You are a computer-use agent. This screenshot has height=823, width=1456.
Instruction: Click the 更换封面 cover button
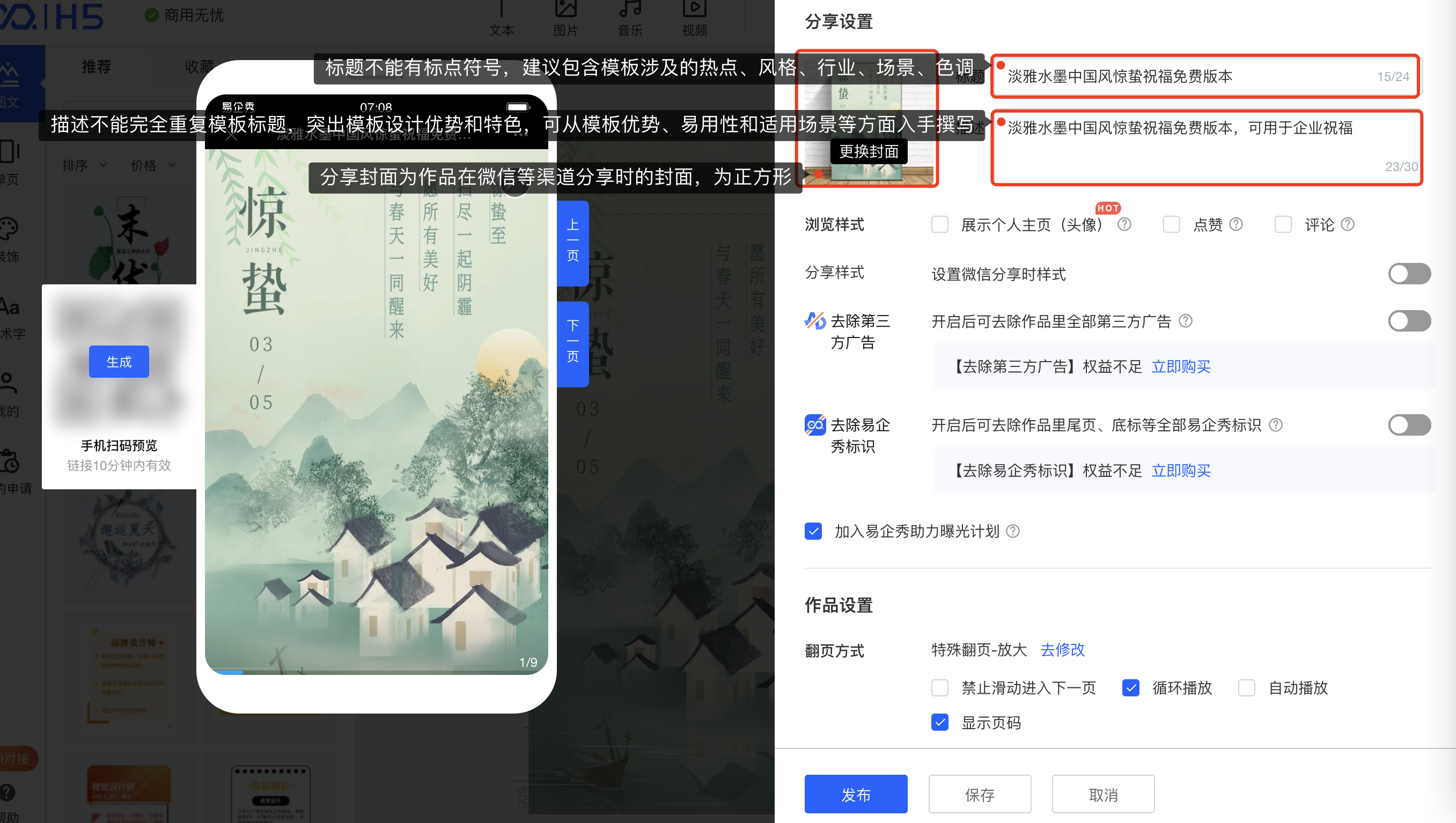click(869, 151)
